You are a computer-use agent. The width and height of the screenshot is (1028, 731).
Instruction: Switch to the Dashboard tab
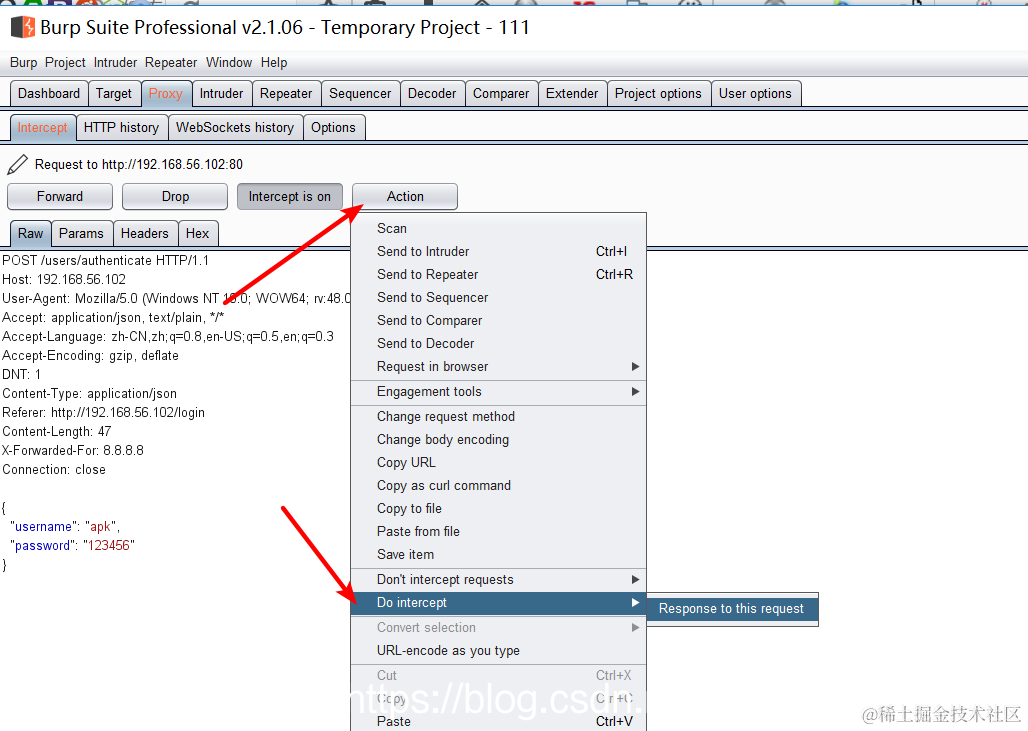(x=49, y=94)
